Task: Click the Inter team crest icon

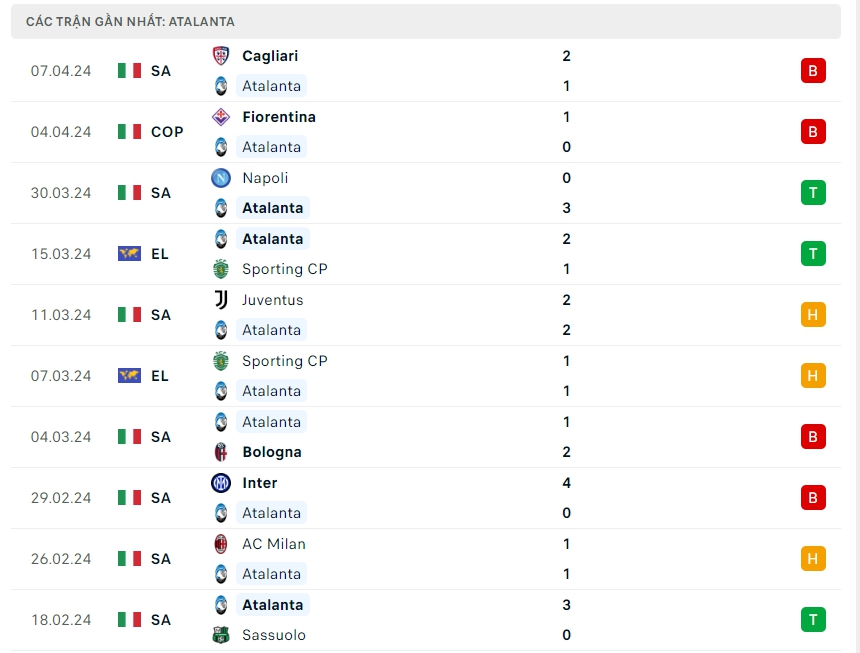Action: pyautogui.click(x=221, y=483)
